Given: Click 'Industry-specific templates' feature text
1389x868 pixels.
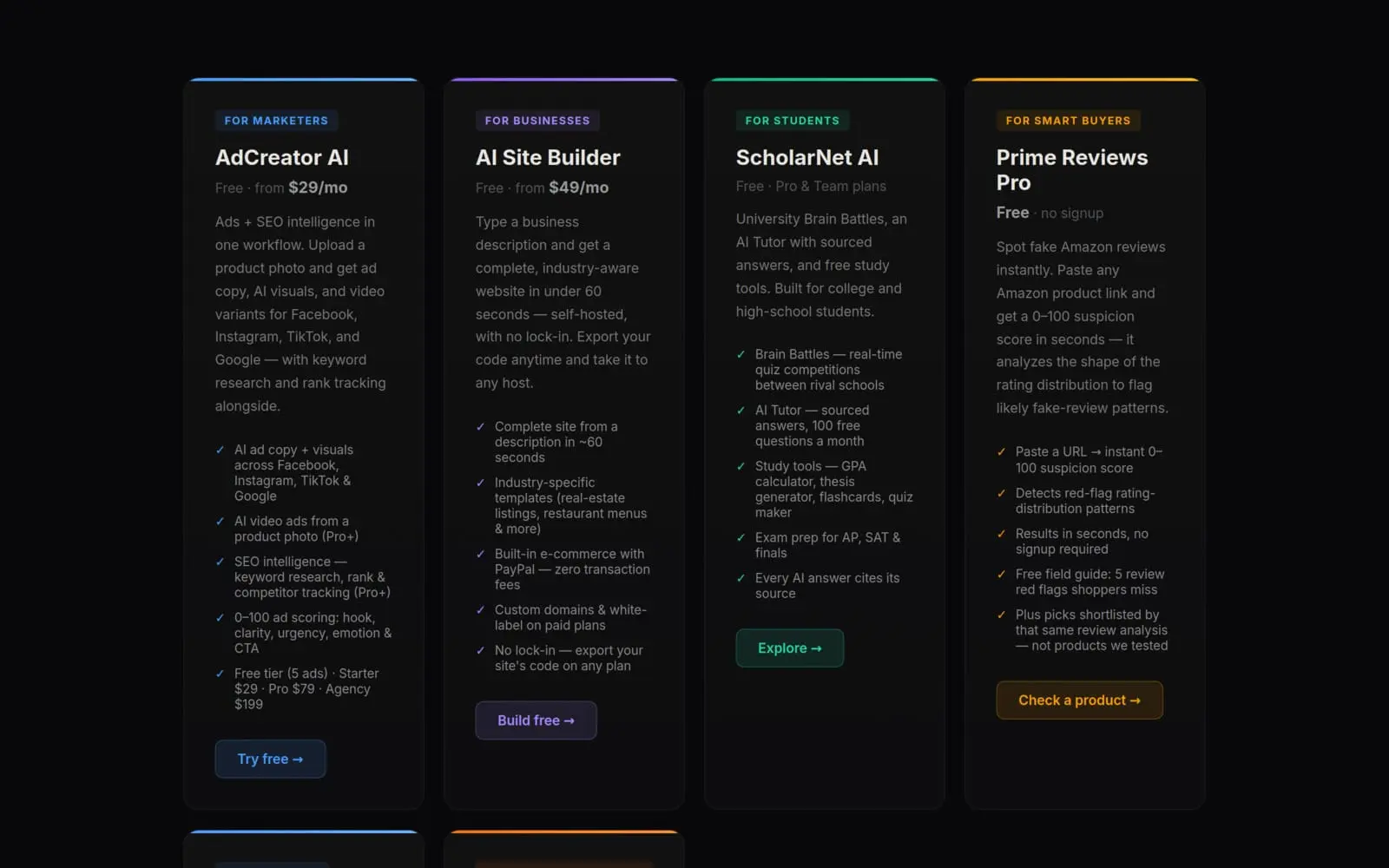Looking at the screenshot, I should tap(570, 506).
